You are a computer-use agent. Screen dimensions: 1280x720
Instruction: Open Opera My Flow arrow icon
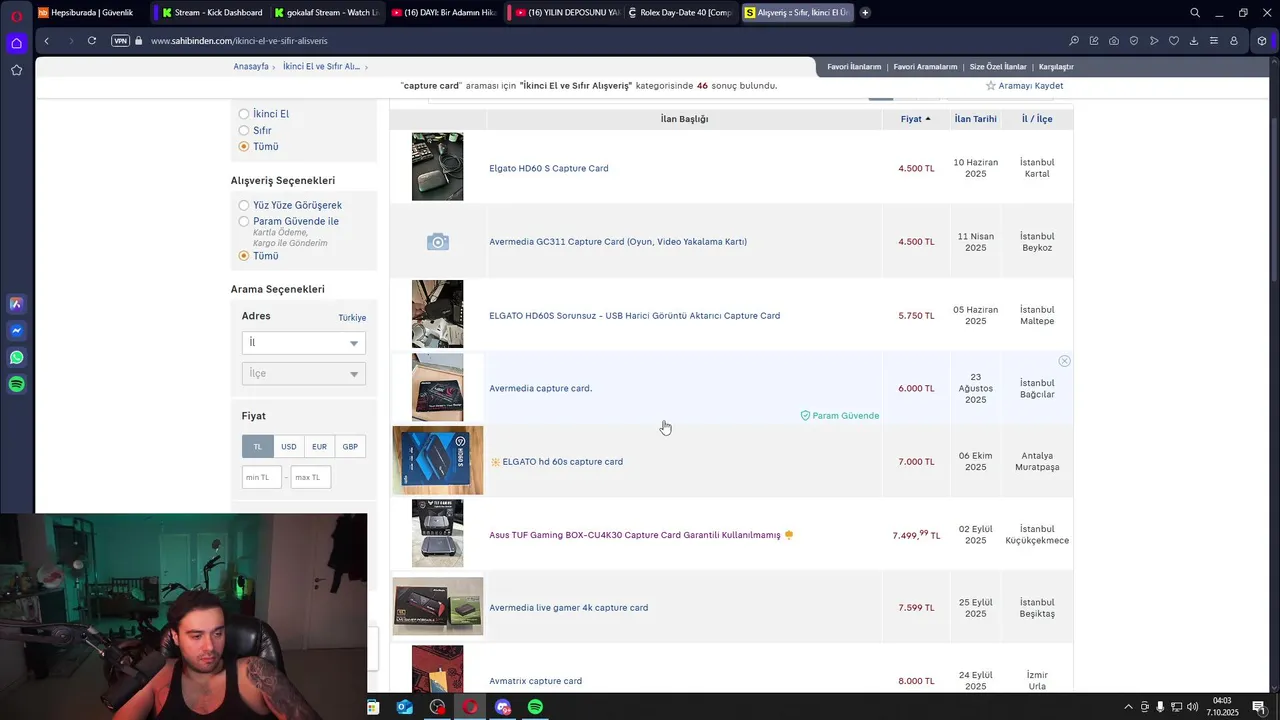[1154, 41]
